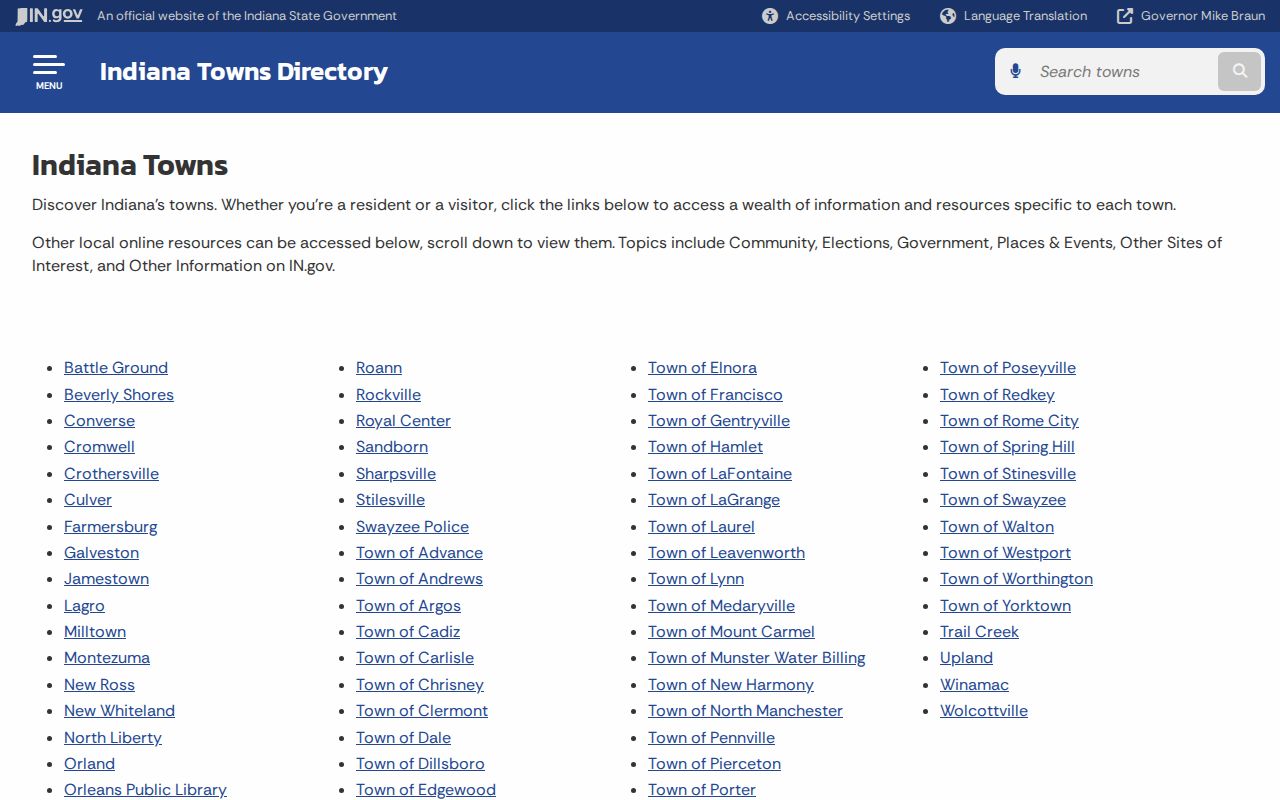Open the Town of Advance link
The height and width of the screenshot is (800, 1280).
coord(419,553)
